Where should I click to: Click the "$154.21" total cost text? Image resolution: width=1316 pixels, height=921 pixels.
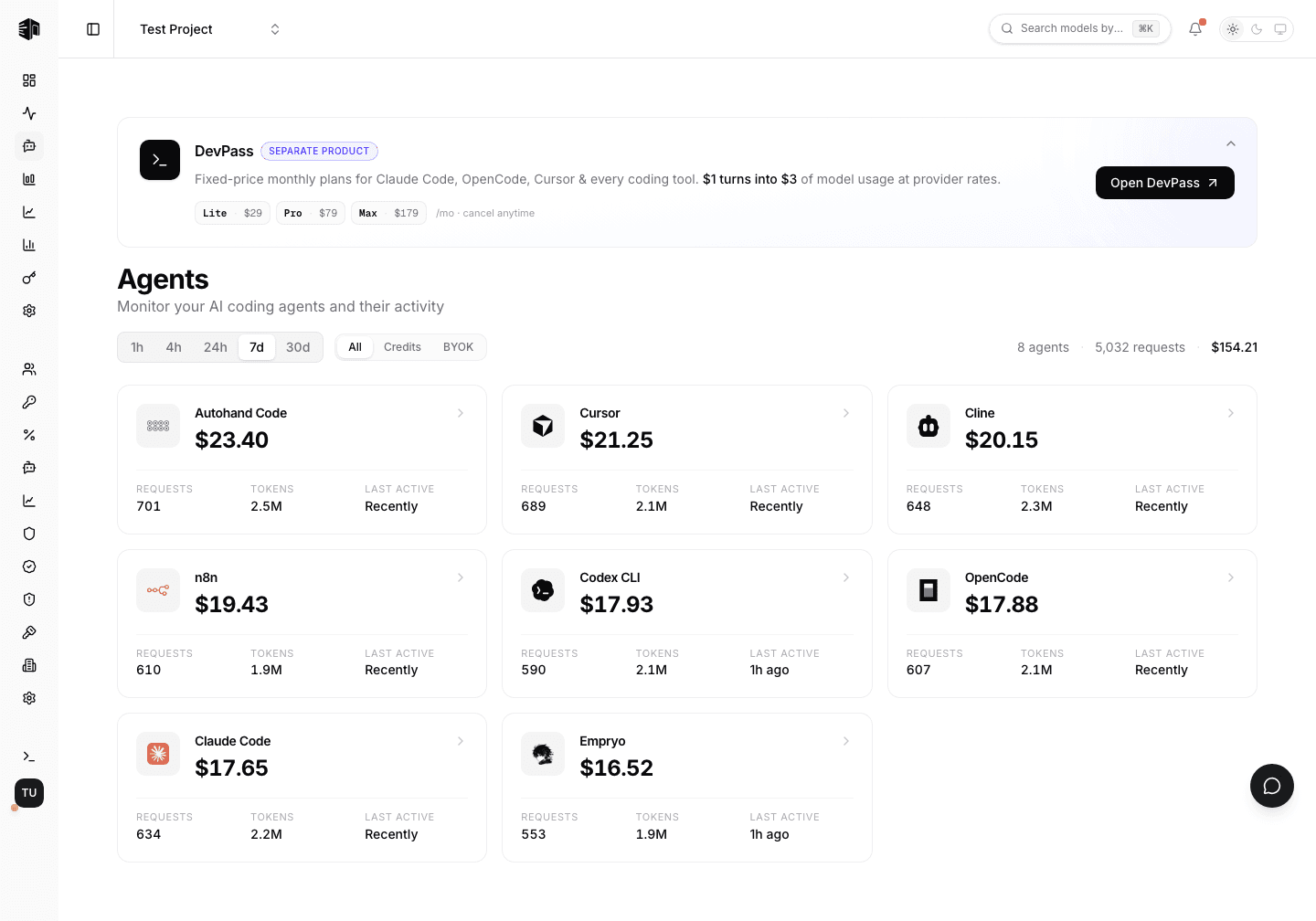tap(1235, 347)
